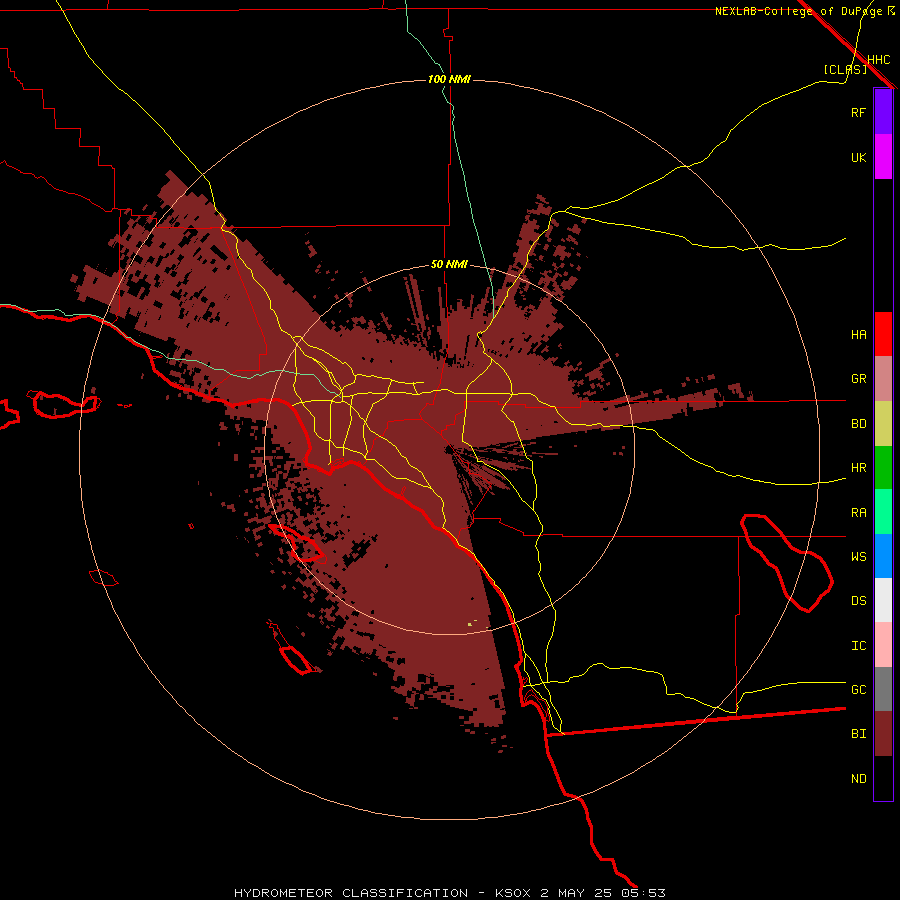Click the HA red legend swatch
Image resolution: width=900 pixels, height=900 pixels.
883,334
